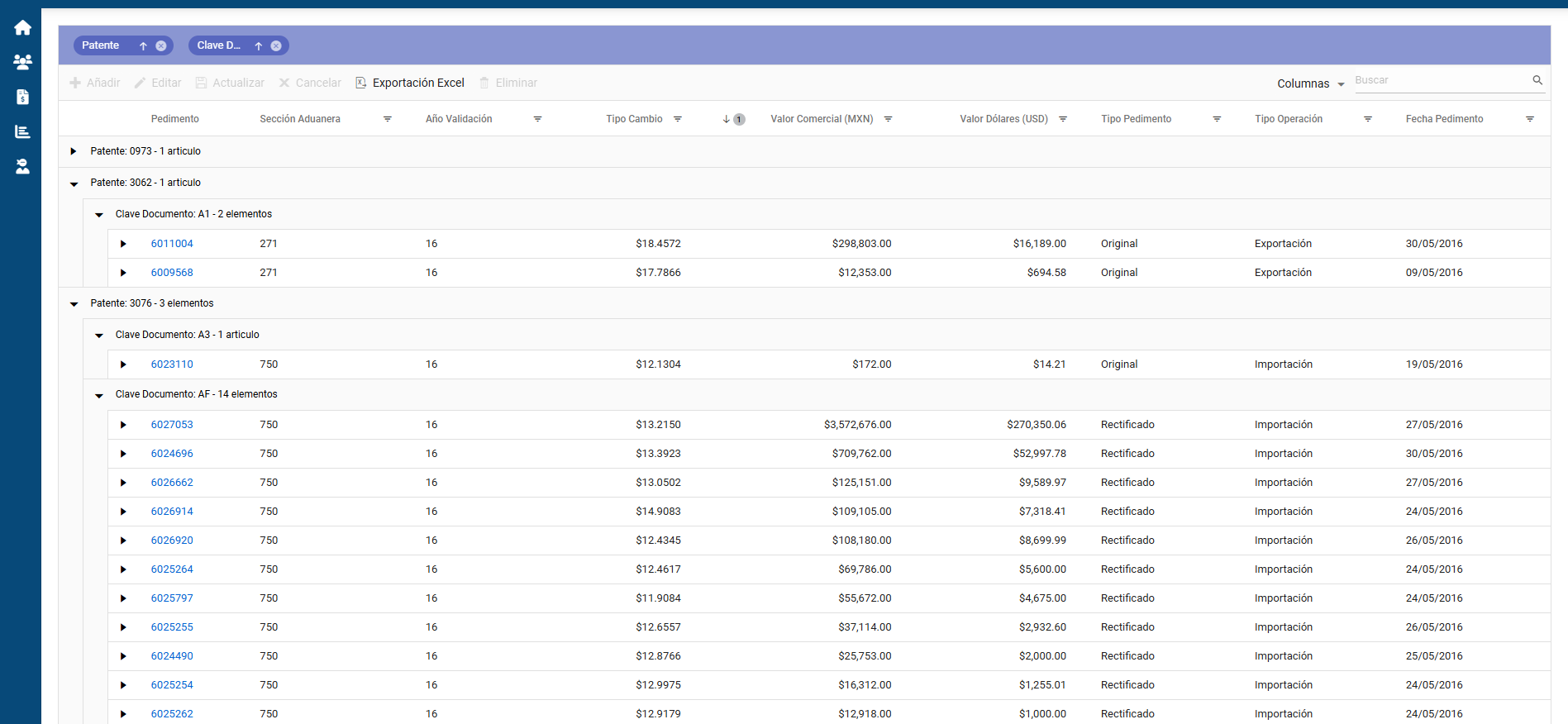Remove the Patente grouping chip
The width and height of the screenshot is (1568, 724).
[x=161, y=46]
